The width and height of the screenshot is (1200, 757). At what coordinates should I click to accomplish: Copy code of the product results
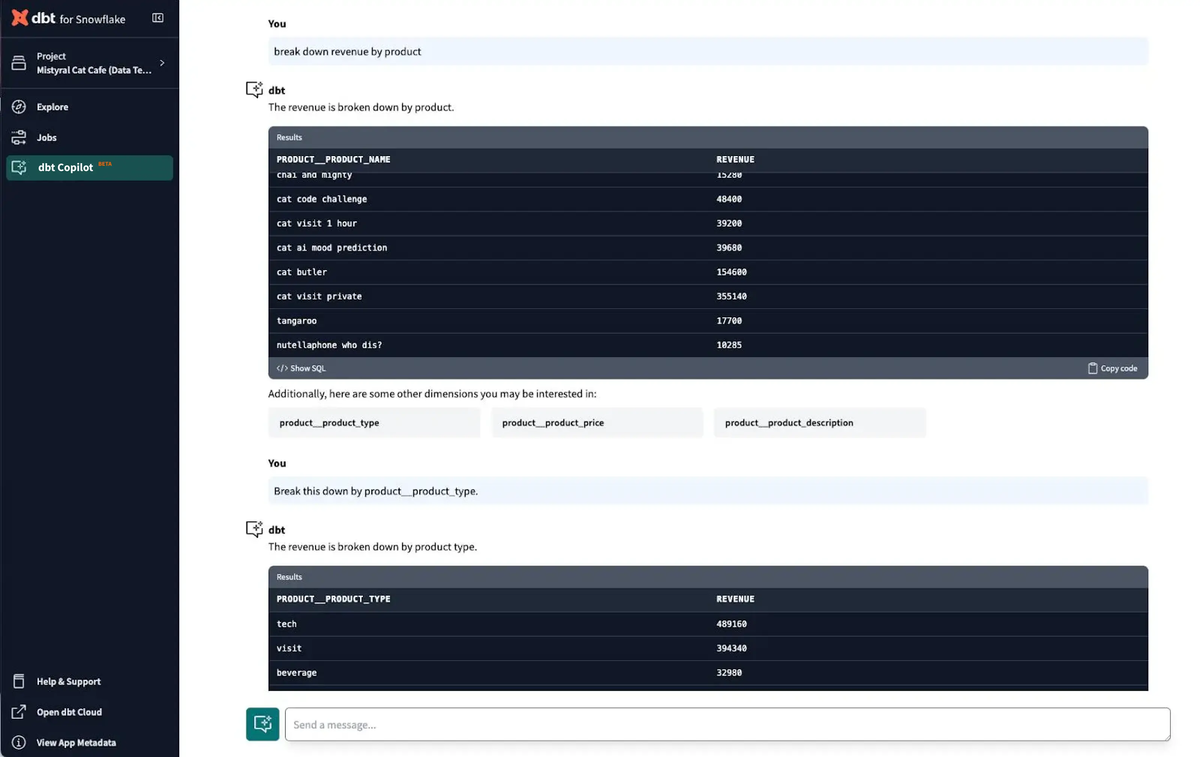[x=1113, y=368]
